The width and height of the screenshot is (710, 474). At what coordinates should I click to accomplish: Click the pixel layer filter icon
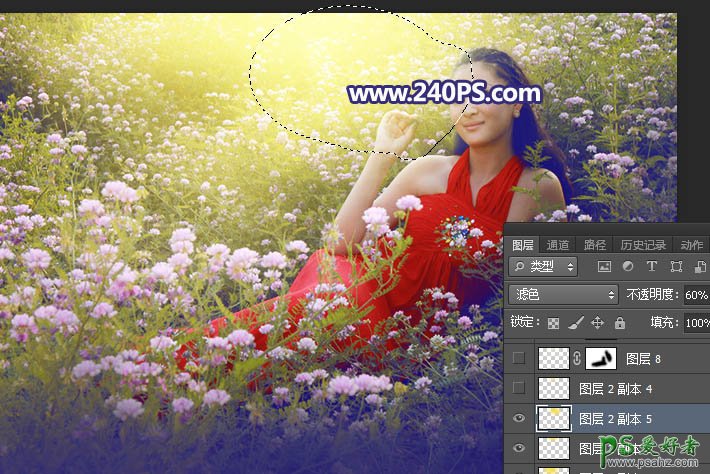point(604,267)
